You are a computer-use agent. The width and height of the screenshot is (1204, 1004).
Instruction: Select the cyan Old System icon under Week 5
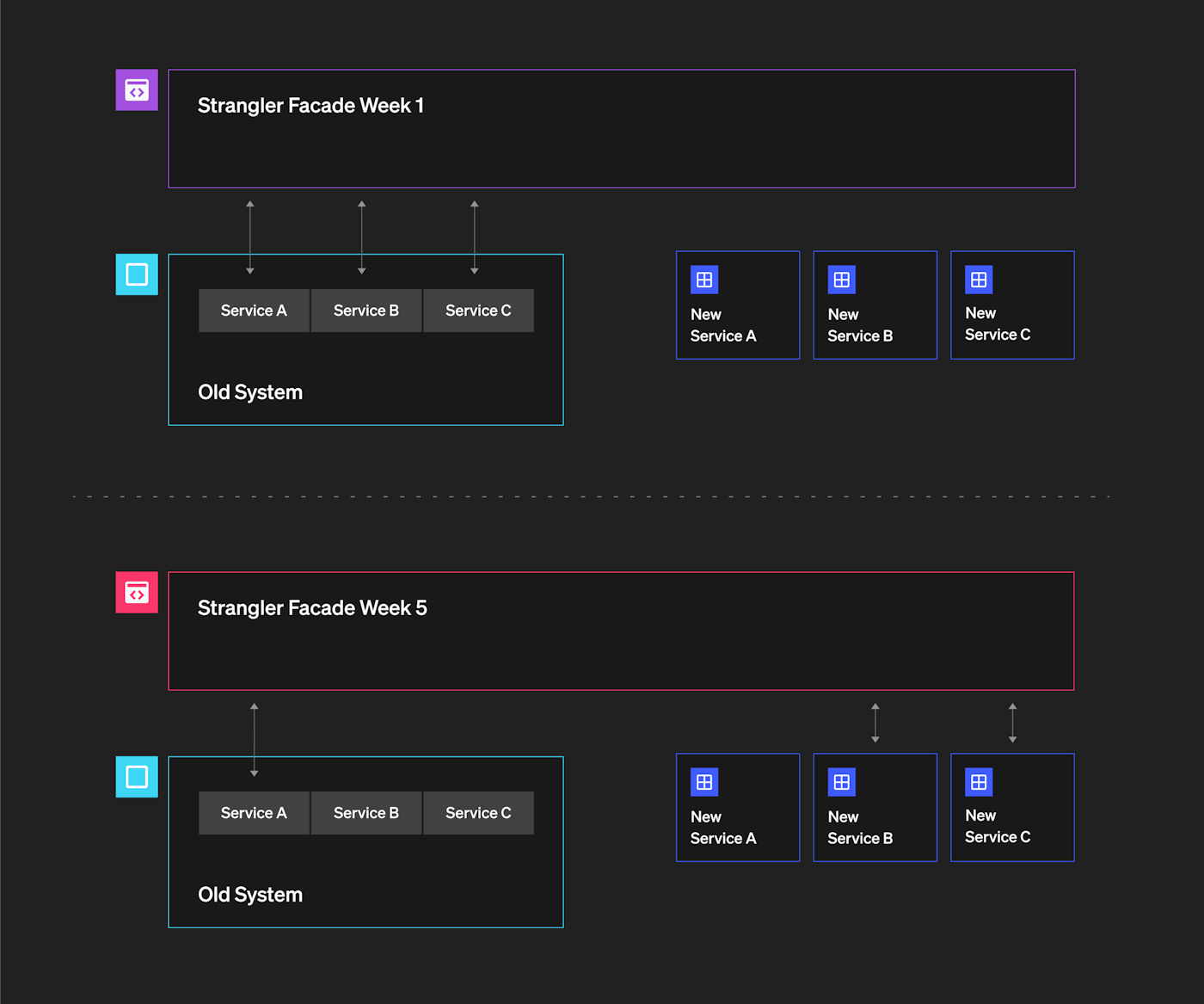pyautogui.click(x=137, y=777)
